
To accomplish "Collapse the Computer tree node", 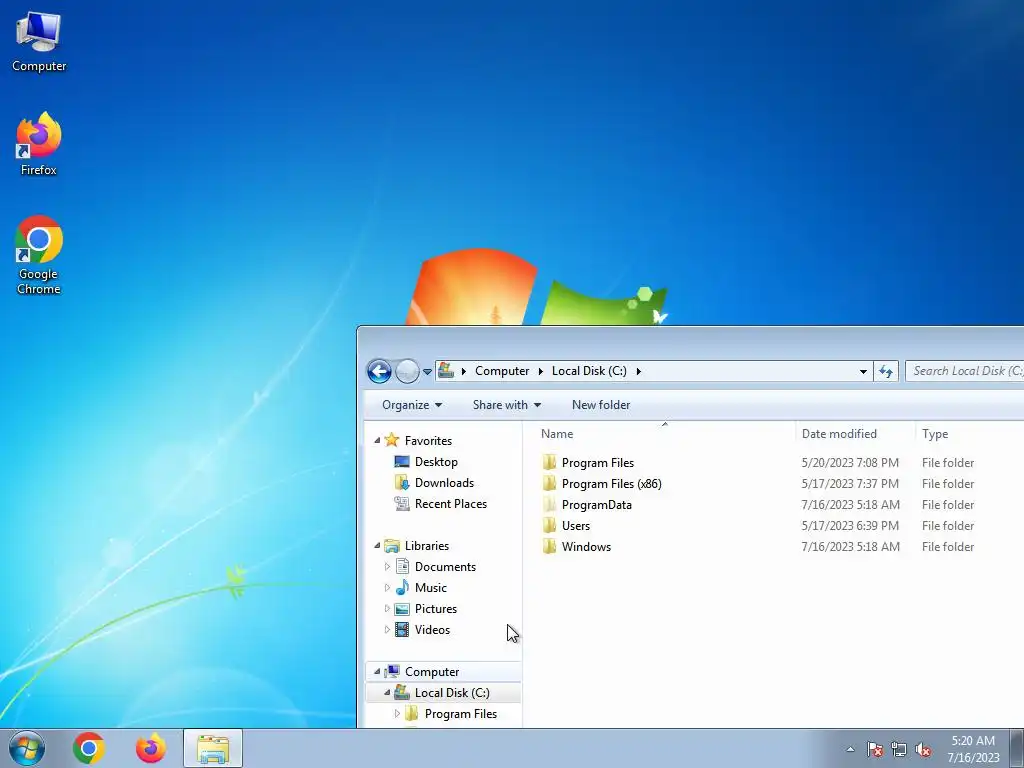I will pyautogui.click(x=377, y=671).
